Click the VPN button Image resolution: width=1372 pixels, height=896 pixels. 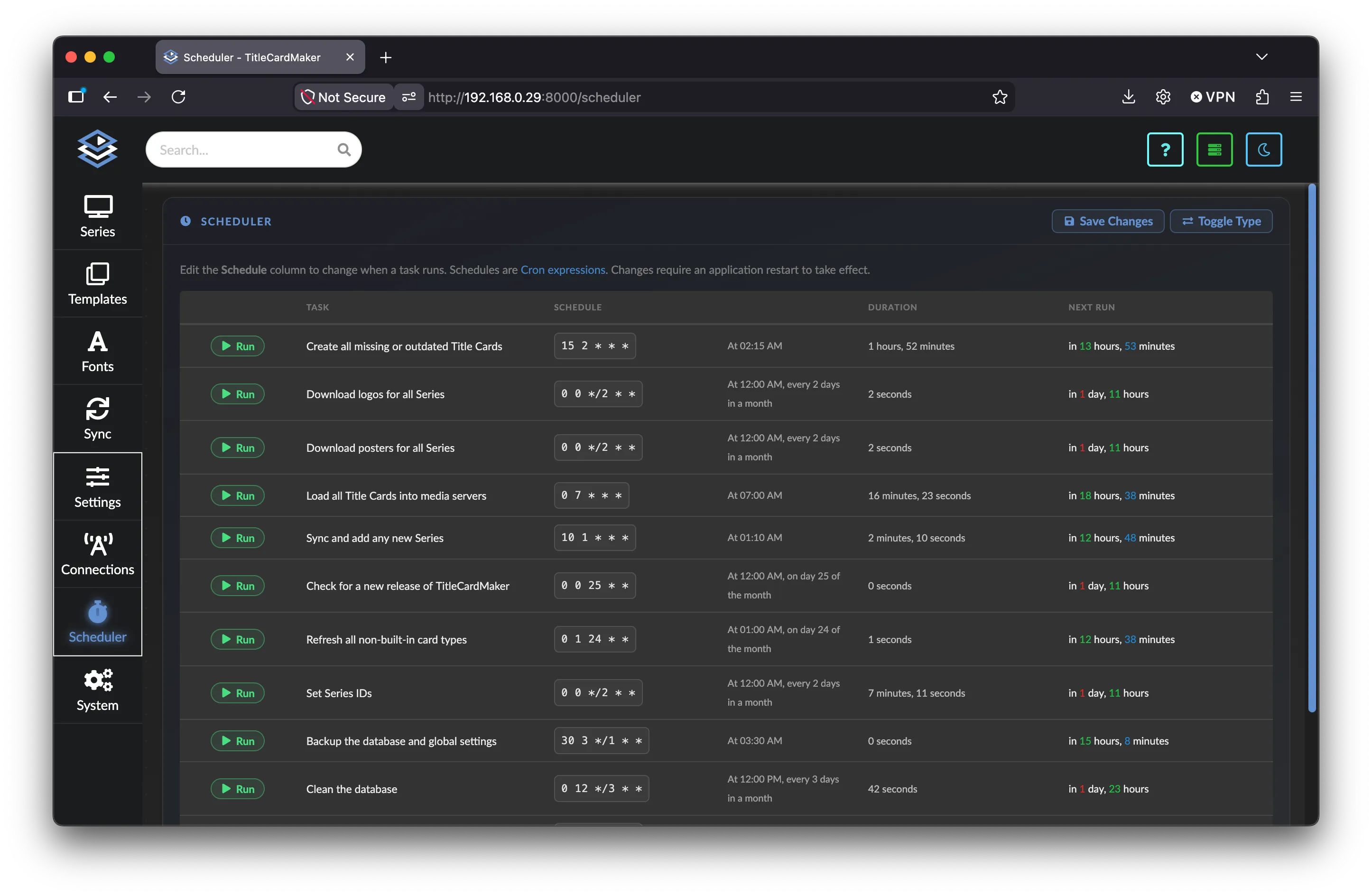point(1213,97)
